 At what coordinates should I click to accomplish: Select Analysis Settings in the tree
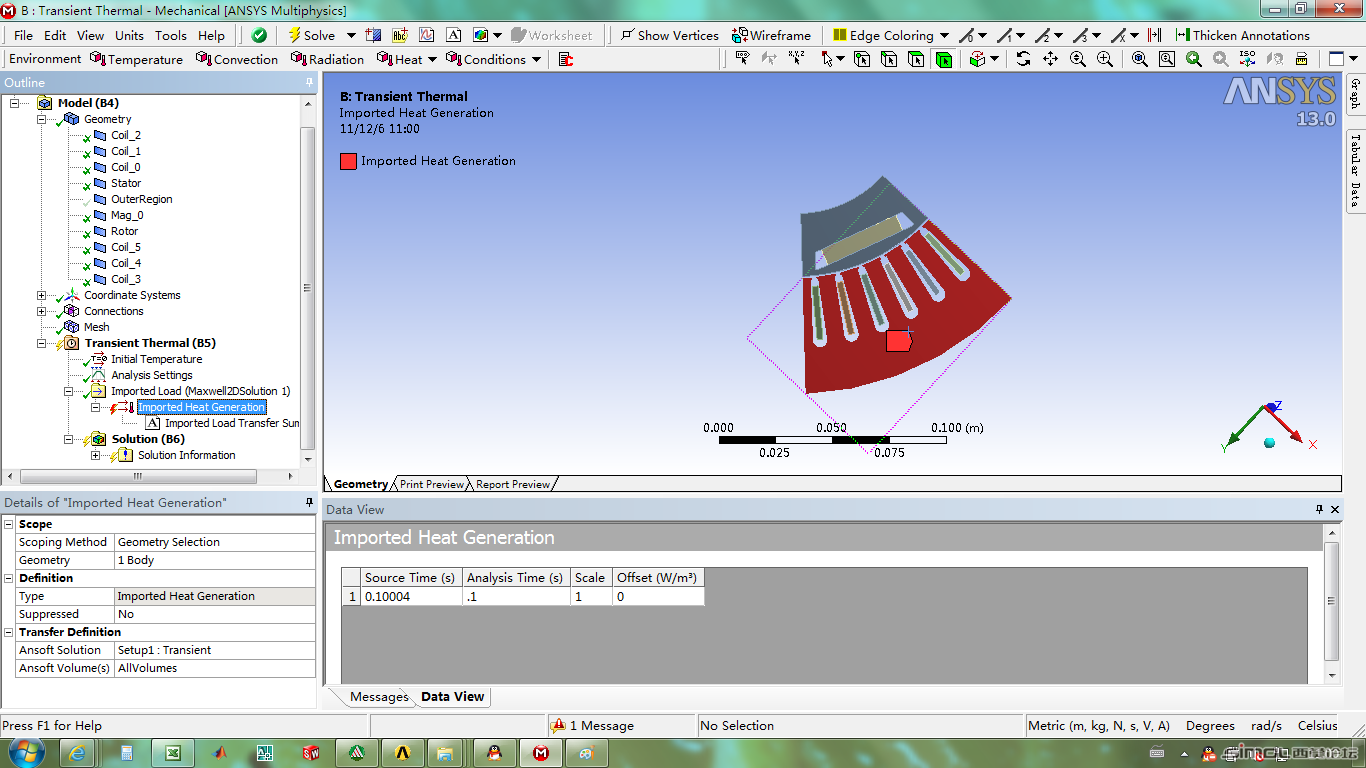coord(151,375)
